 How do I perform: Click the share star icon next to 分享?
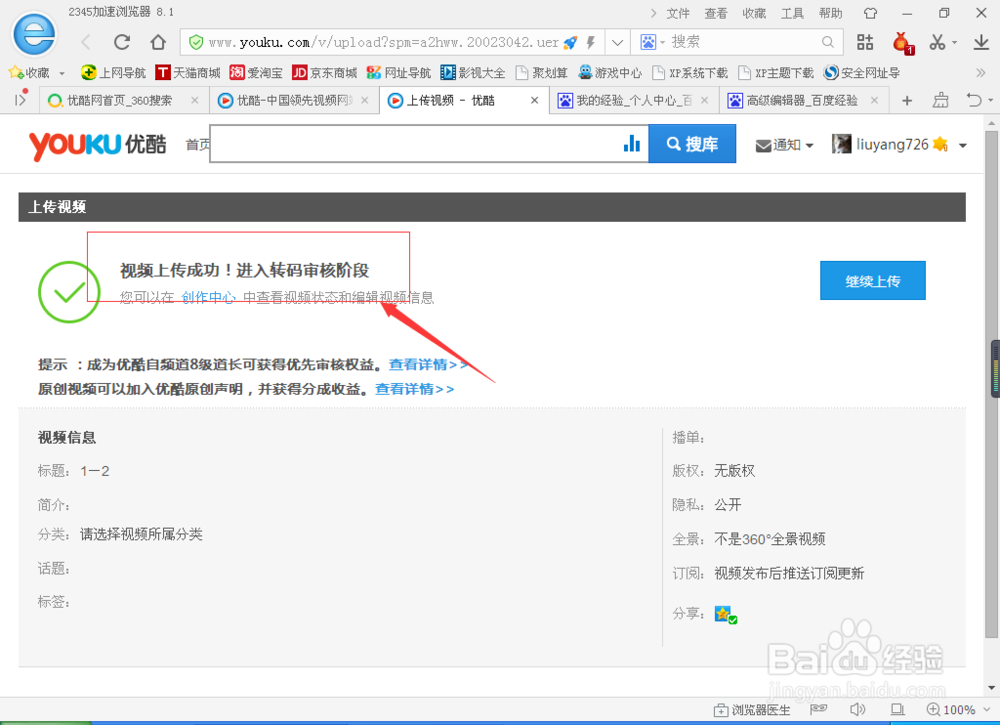(725, 614)
